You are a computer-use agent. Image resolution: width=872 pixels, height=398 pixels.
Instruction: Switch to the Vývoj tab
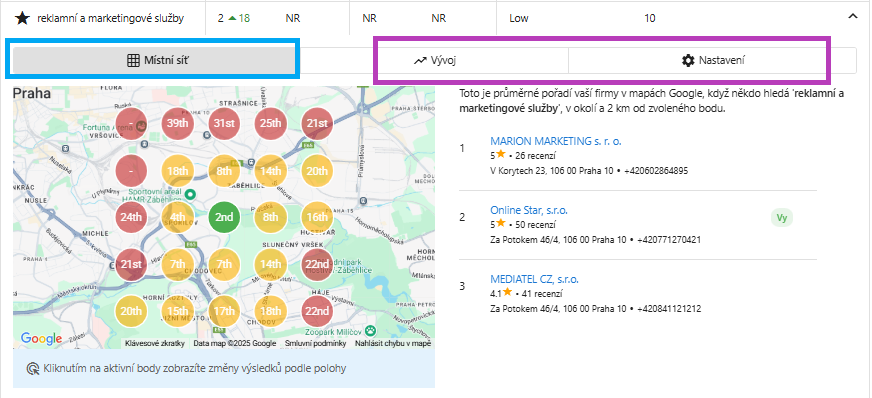pos(434,61)
